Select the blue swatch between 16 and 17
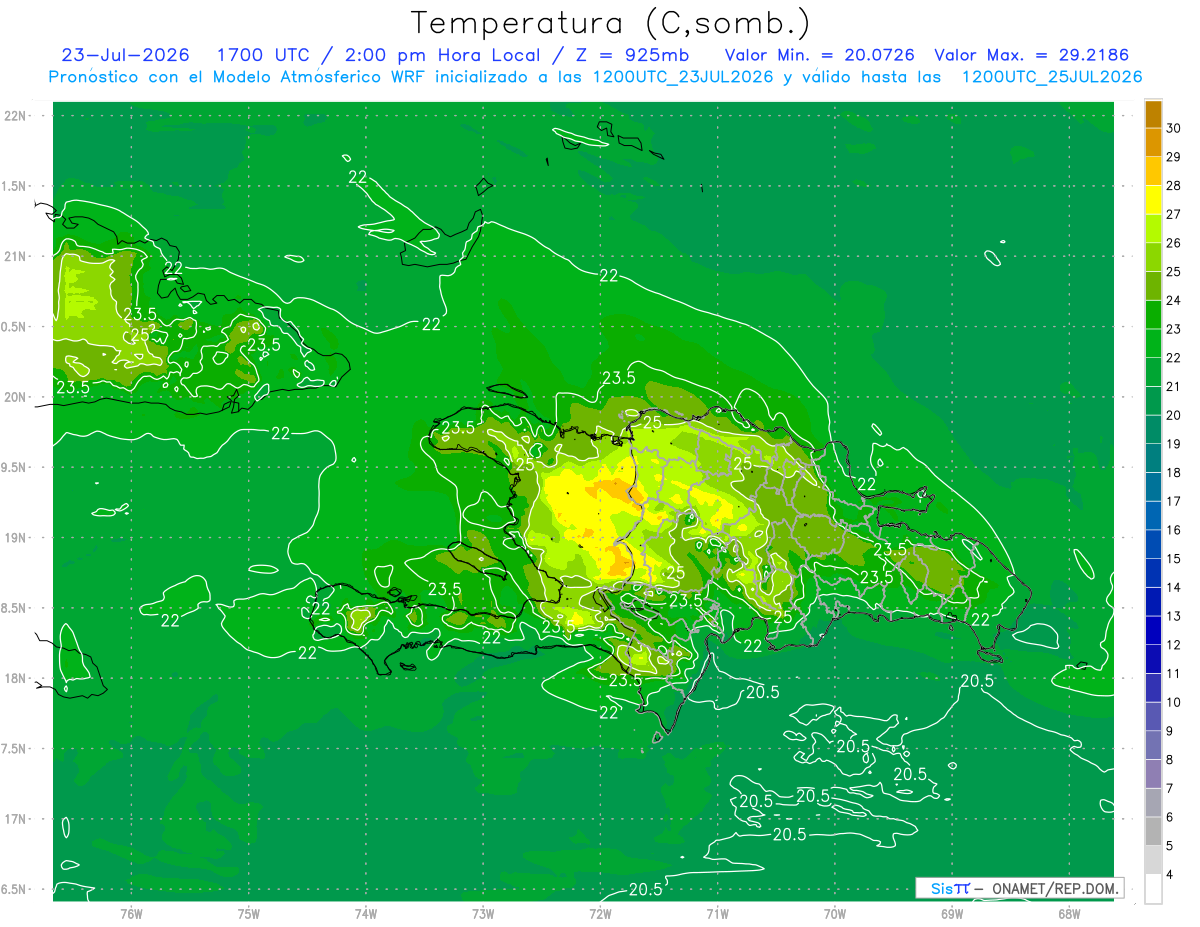Image resolution: width=1200 pixels, height=927 pixels. tap(1153, 516)
